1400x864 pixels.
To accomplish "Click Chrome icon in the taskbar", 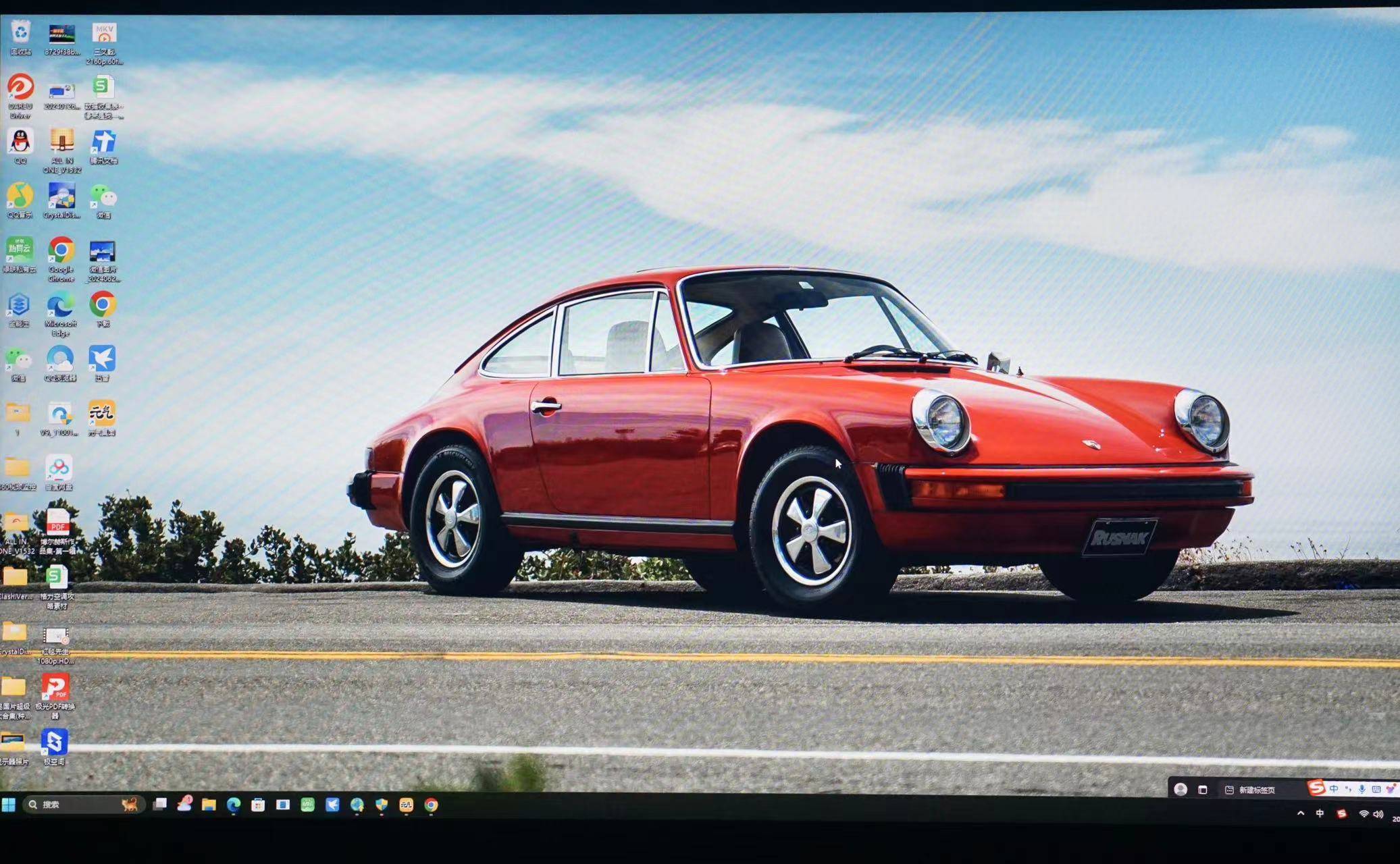I will point(431,805).
